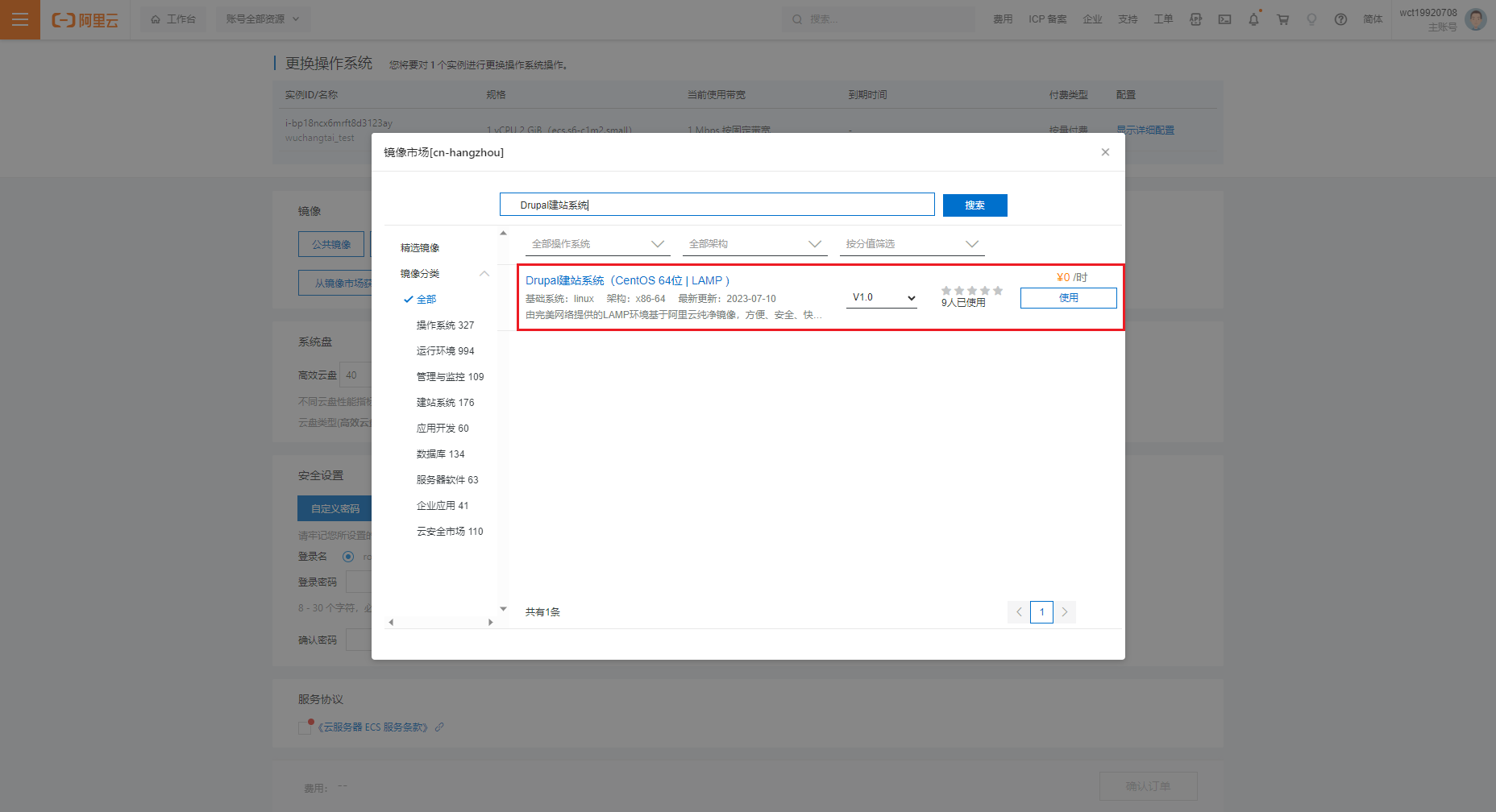
Task: Select 操作系统 327 category
Action: tap(445, 325)
